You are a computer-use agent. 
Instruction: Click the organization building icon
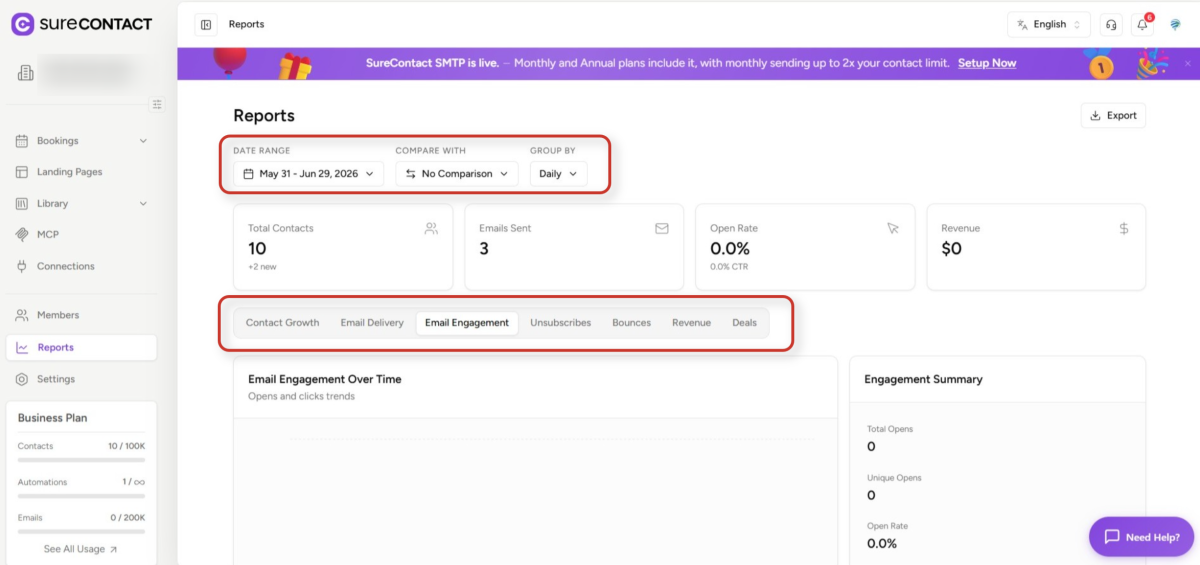[x=26, y=73]
